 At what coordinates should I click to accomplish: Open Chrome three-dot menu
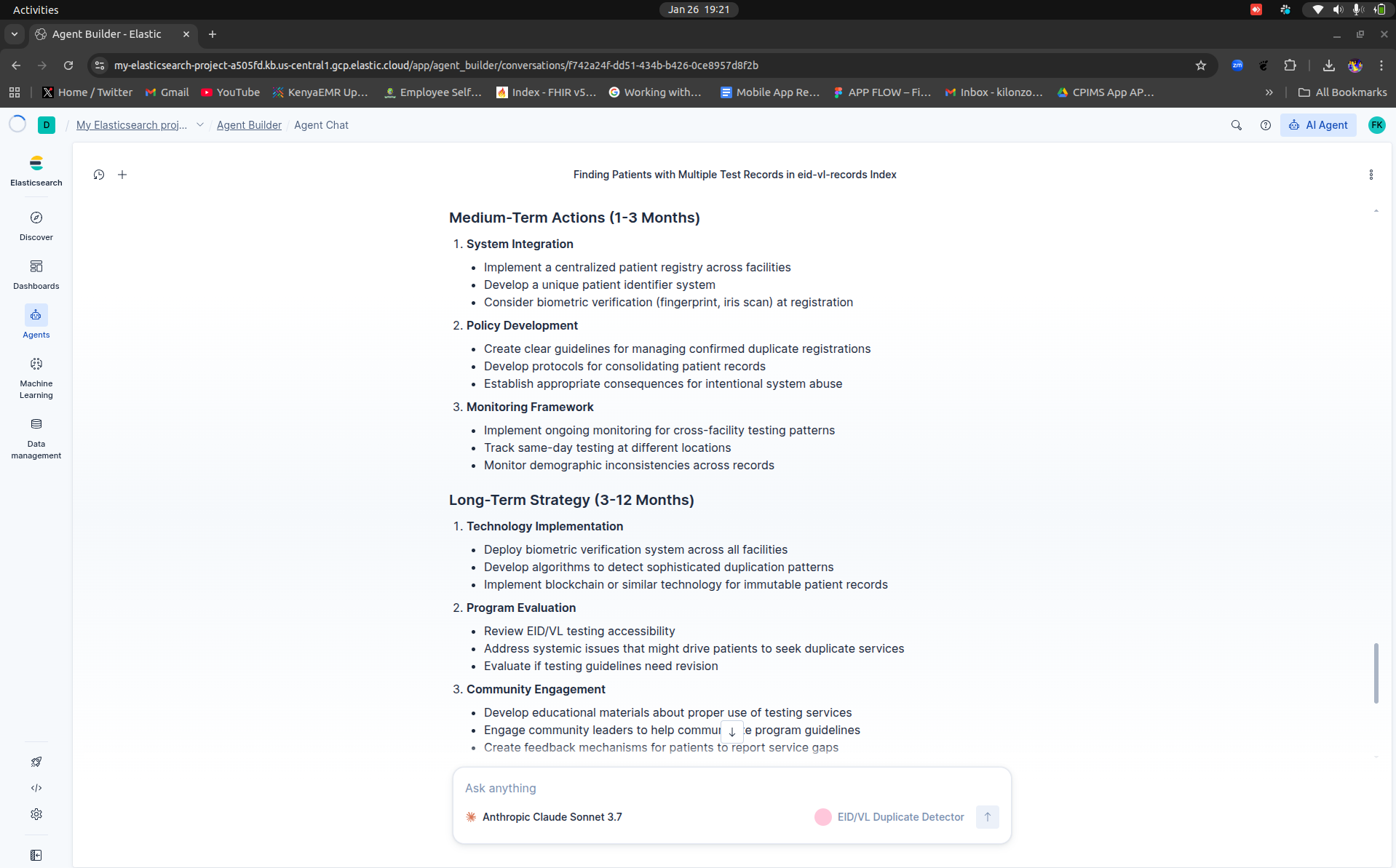pos(1381,65)
